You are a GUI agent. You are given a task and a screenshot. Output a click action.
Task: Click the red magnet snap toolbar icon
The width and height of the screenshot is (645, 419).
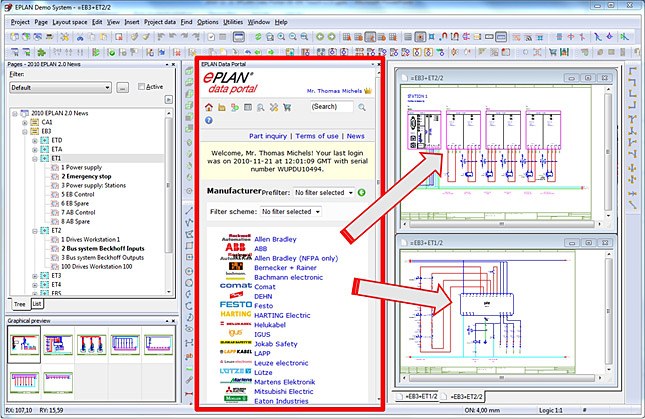443,37
